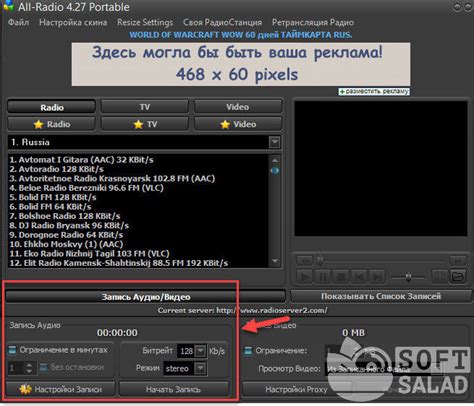The image size is (474, 406).
Task: Click the minutes limit input field
Action: (x=16, y=368)
